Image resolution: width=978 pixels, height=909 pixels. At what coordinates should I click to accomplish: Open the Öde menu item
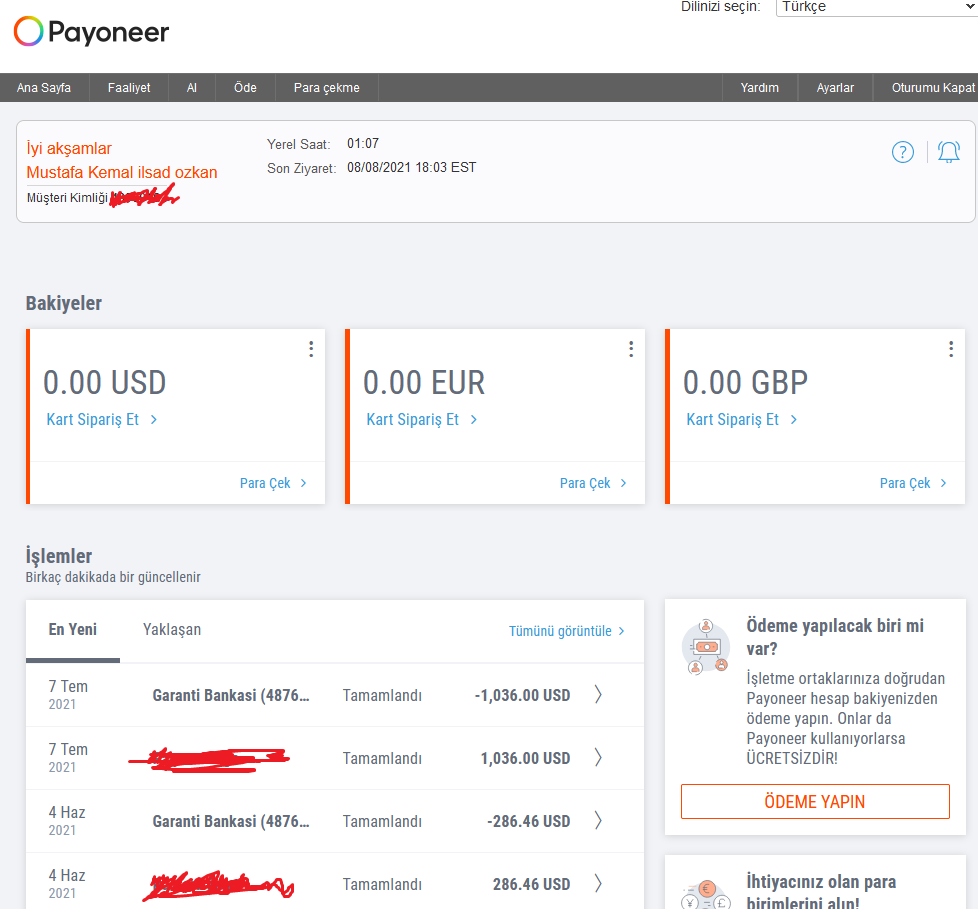[x=245, y=88]
